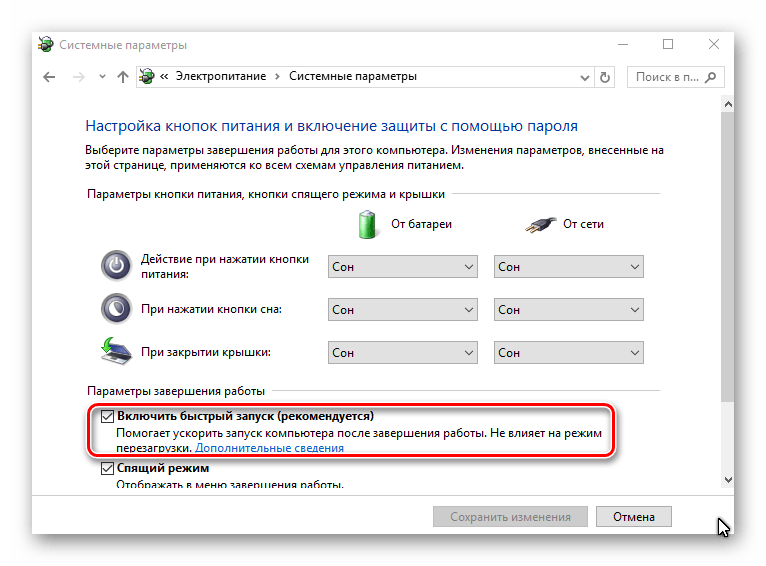Open the Электропитание breadcrumb
This screenshot has width=766, height=566.
pos(221,76)
